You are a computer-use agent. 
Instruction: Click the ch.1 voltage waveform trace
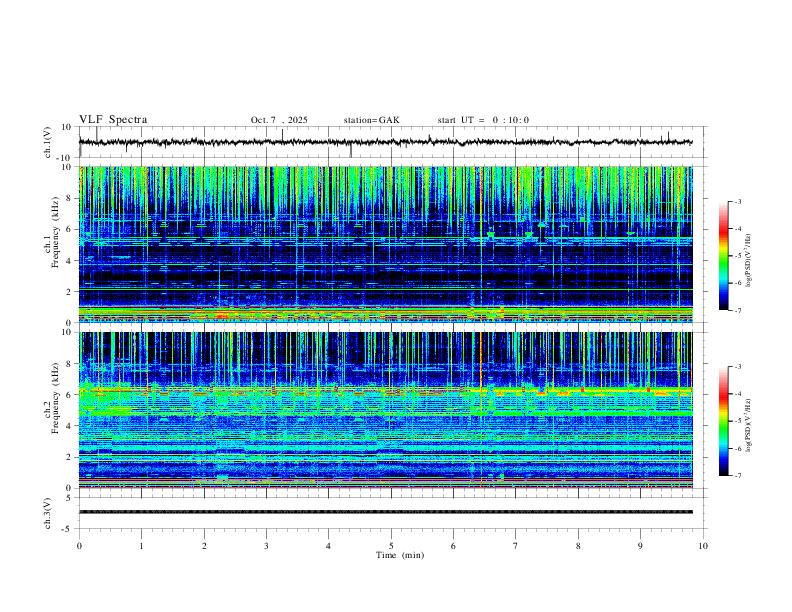click(x=386, y=142)
